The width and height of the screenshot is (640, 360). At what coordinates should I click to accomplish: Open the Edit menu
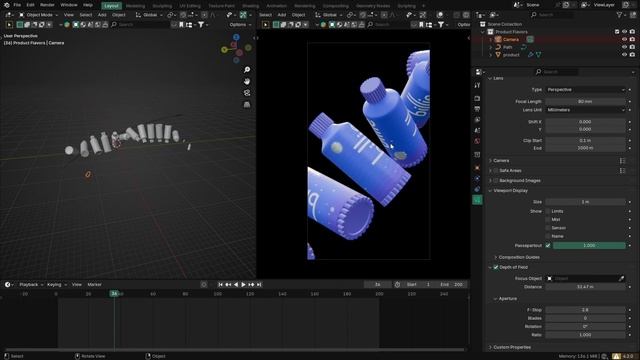pos(31,5)
